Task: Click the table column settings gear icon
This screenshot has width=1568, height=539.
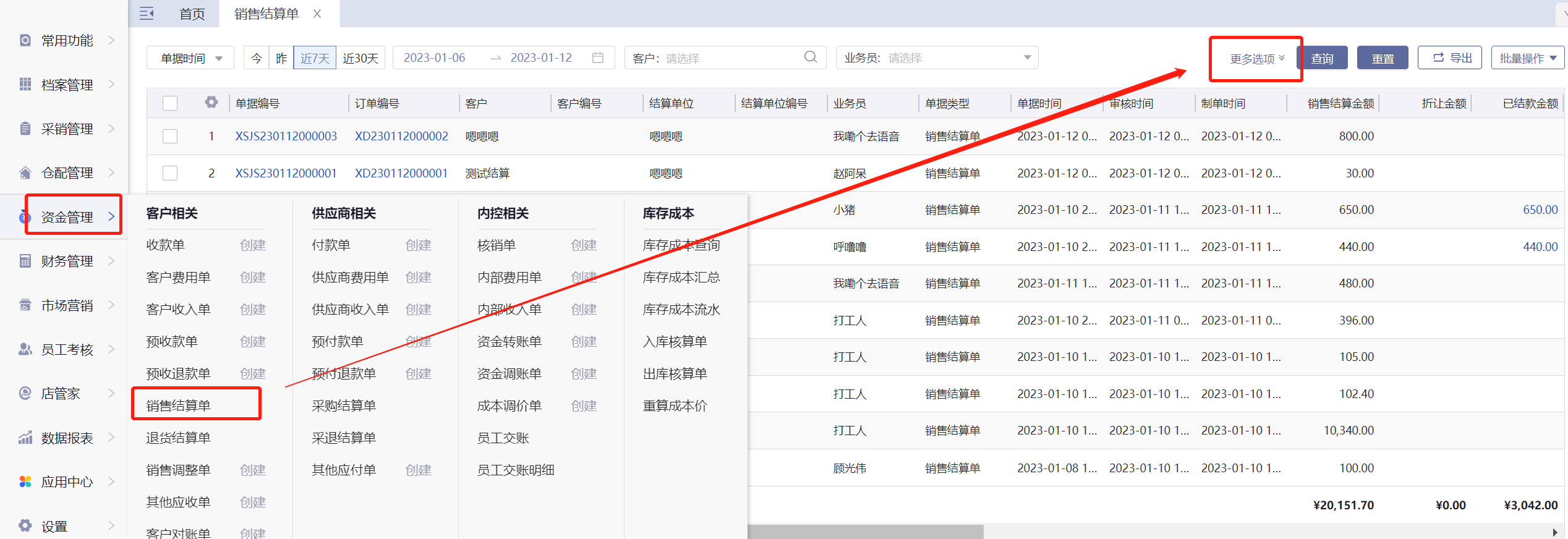Action: [211, 103]
